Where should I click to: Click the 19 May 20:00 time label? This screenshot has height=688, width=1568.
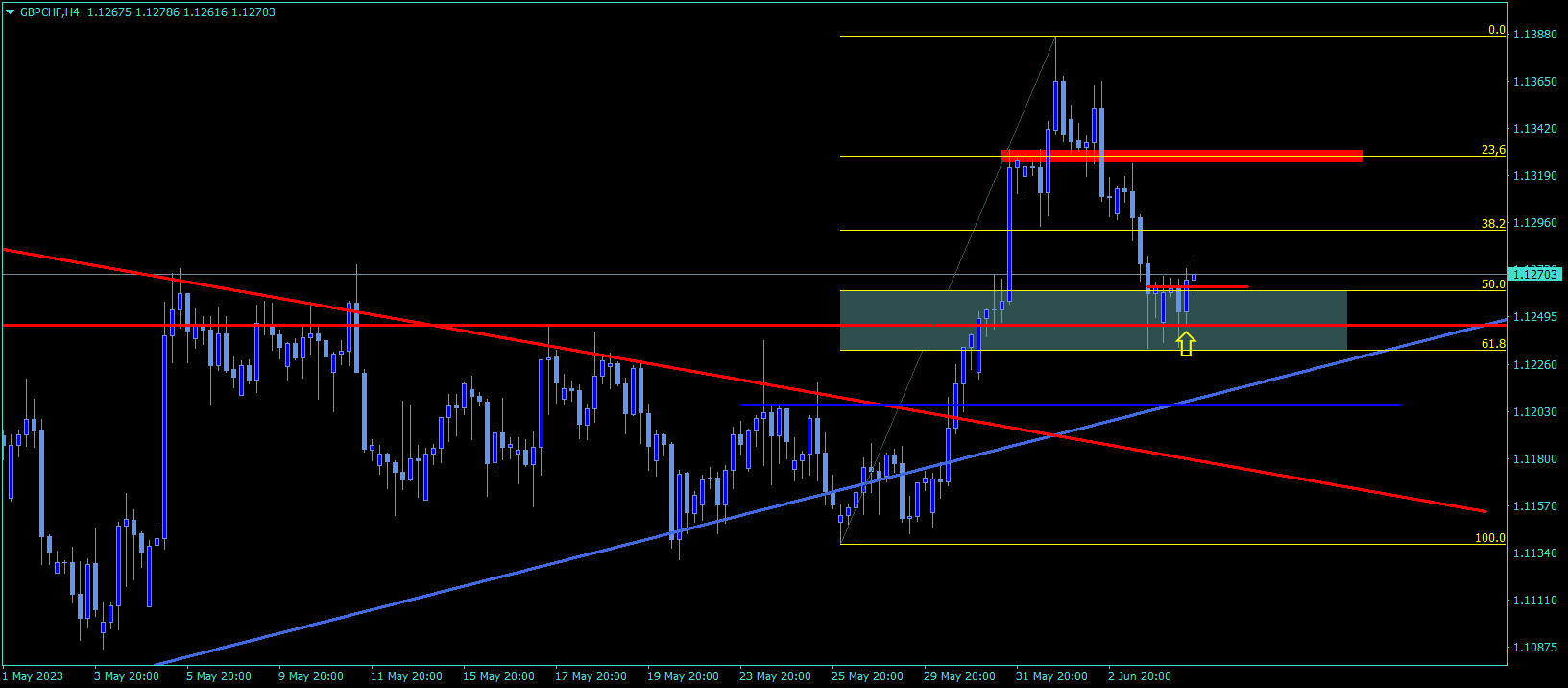pyautogui.click(x=683, y=676)
